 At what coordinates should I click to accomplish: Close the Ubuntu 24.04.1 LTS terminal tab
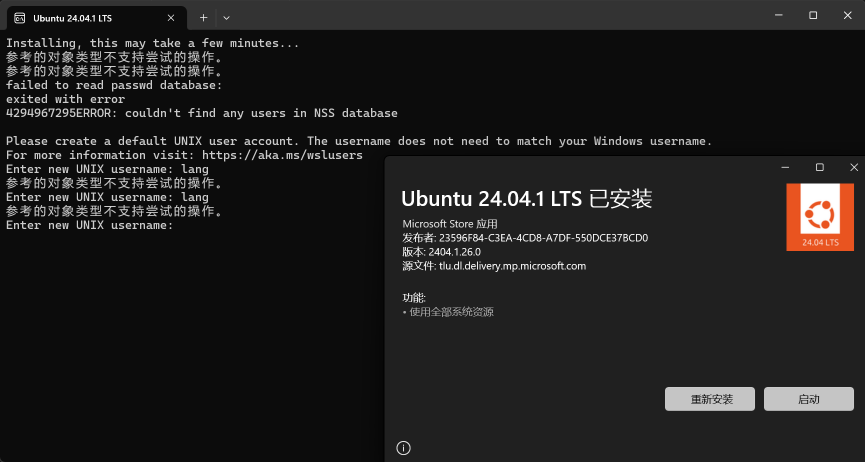[x=171, y=17]
